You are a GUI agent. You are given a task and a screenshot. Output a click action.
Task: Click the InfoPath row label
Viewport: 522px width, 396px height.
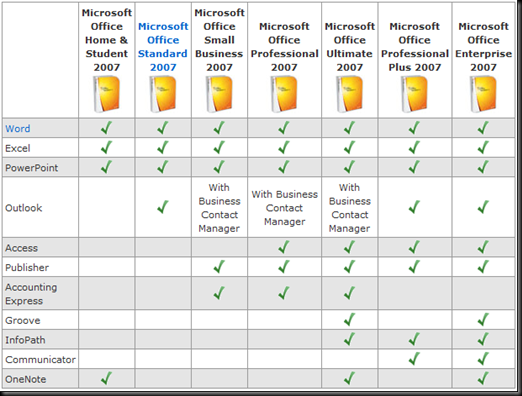point(25,340)
